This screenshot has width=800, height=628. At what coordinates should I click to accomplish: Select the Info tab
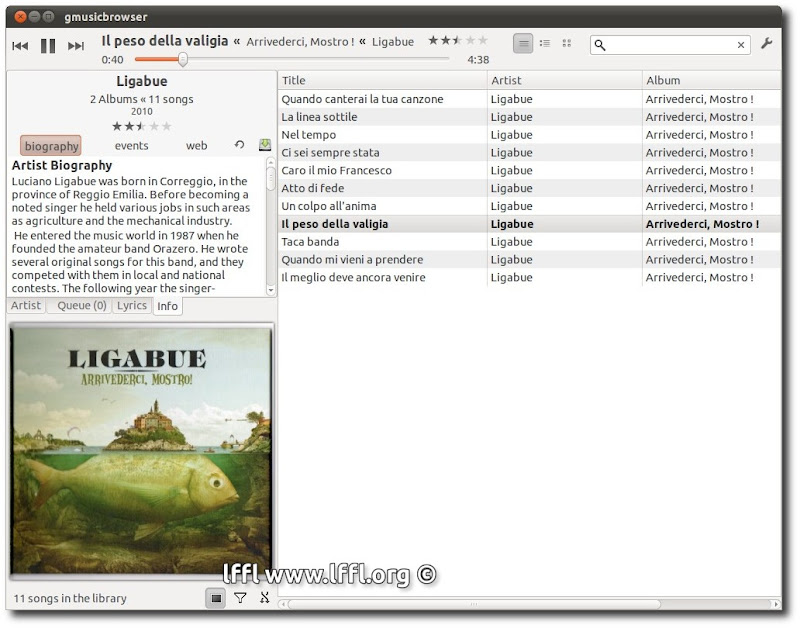[167, 306]
